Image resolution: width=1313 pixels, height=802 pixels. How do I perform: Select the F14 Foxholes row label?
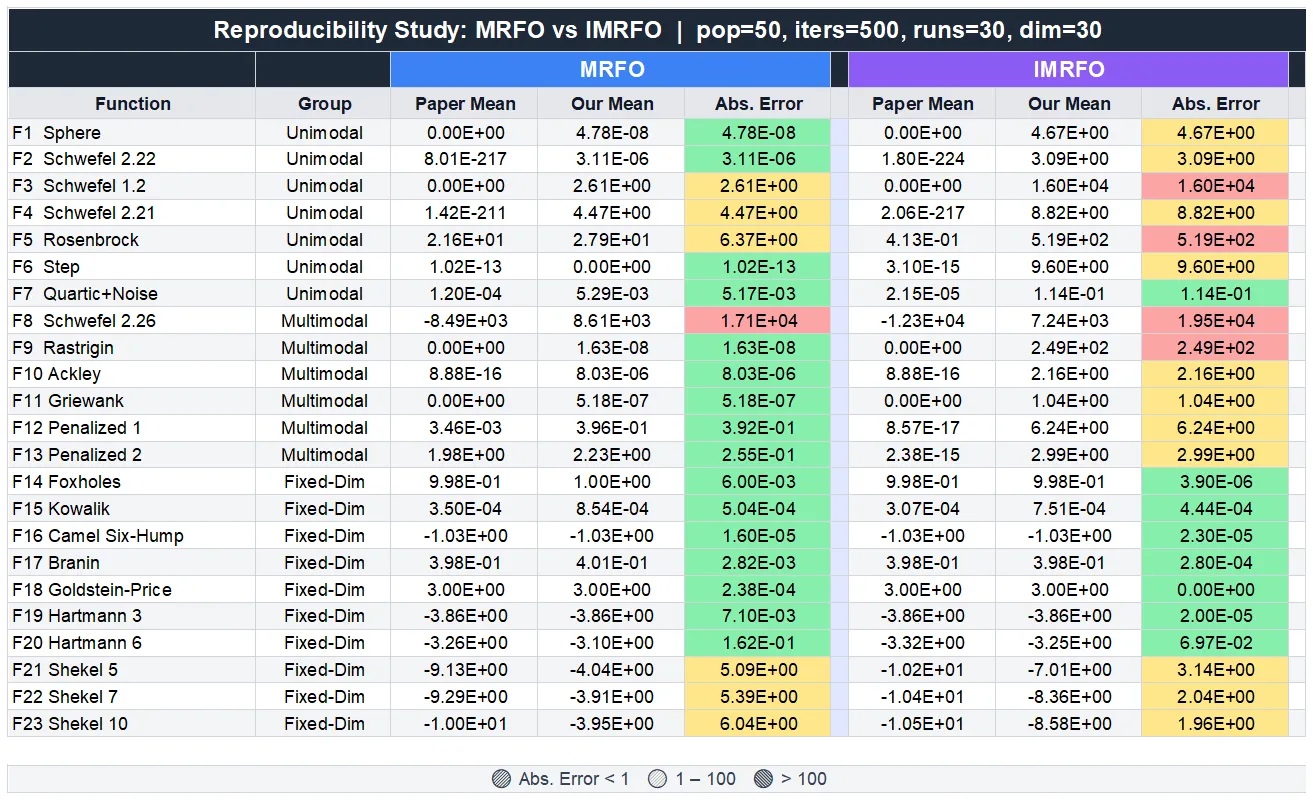66,482
